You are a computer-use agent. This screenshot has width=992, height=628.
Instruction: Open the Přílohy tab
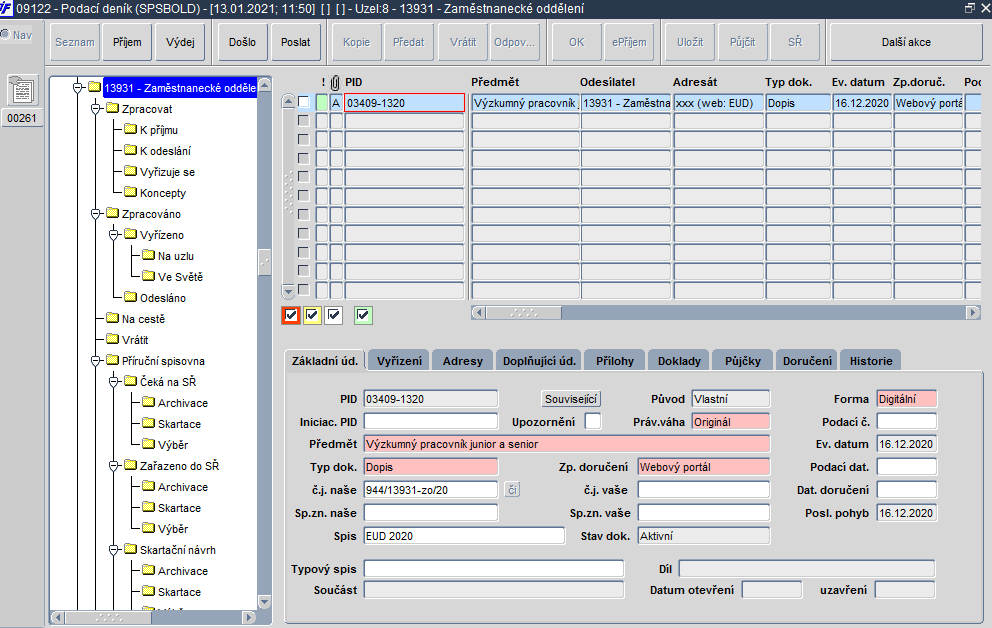coord(614,360)
